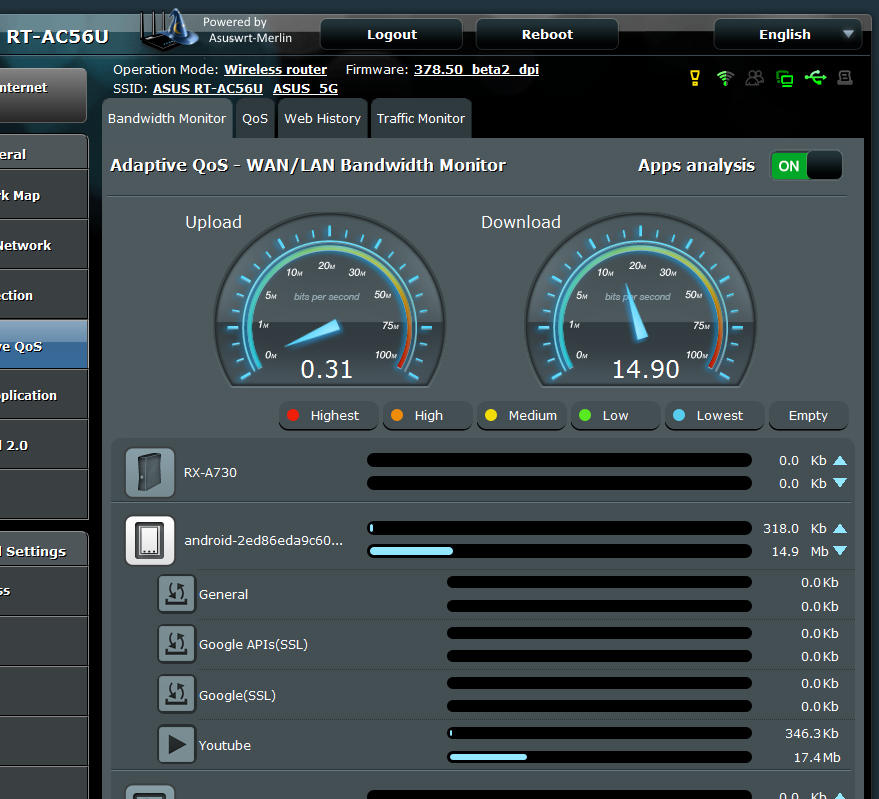Click the Youtube app icon
879x799 pixels.
tap(176, 744)
